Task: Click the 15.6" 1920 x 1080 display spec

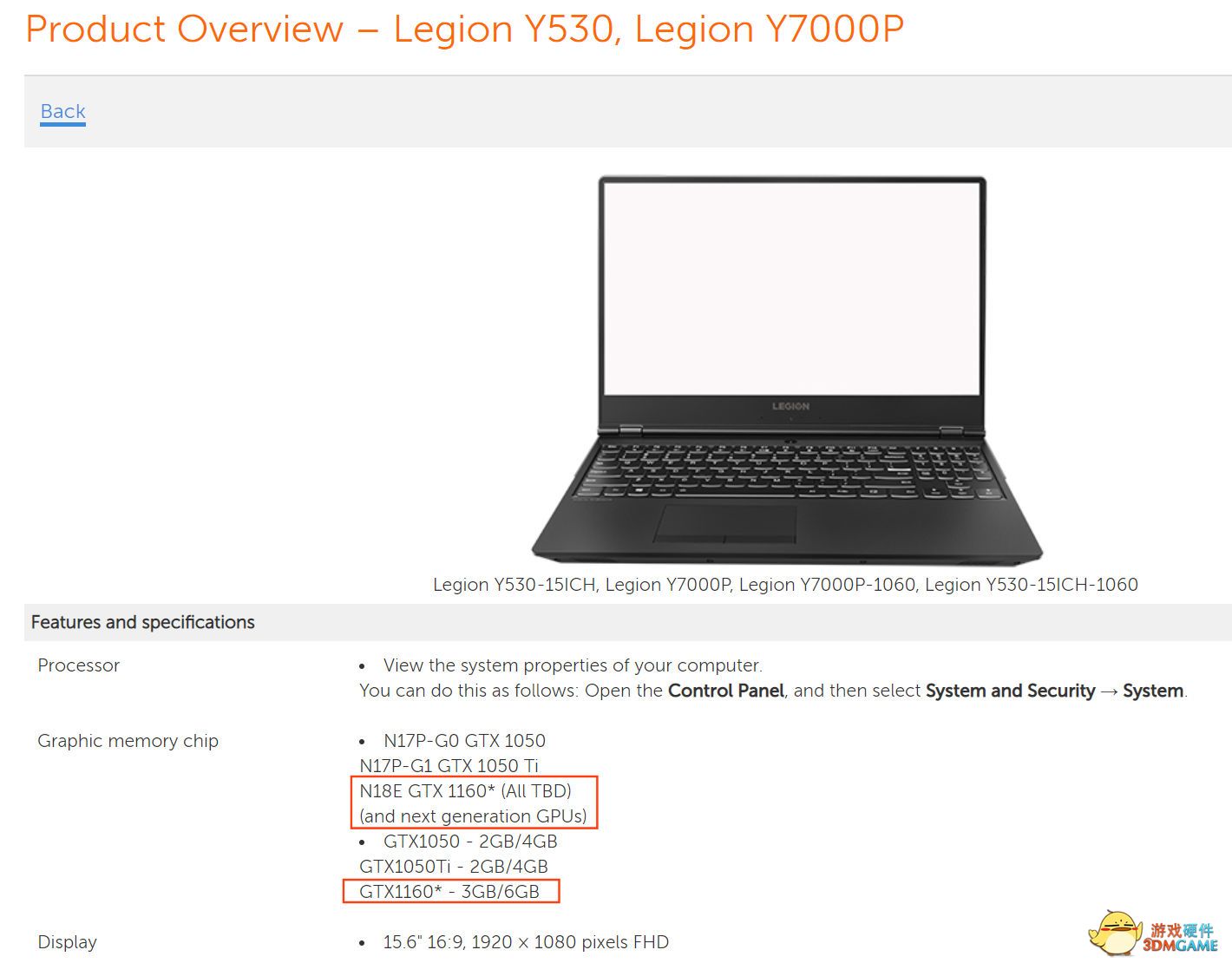Action: (x=526, y=942)
